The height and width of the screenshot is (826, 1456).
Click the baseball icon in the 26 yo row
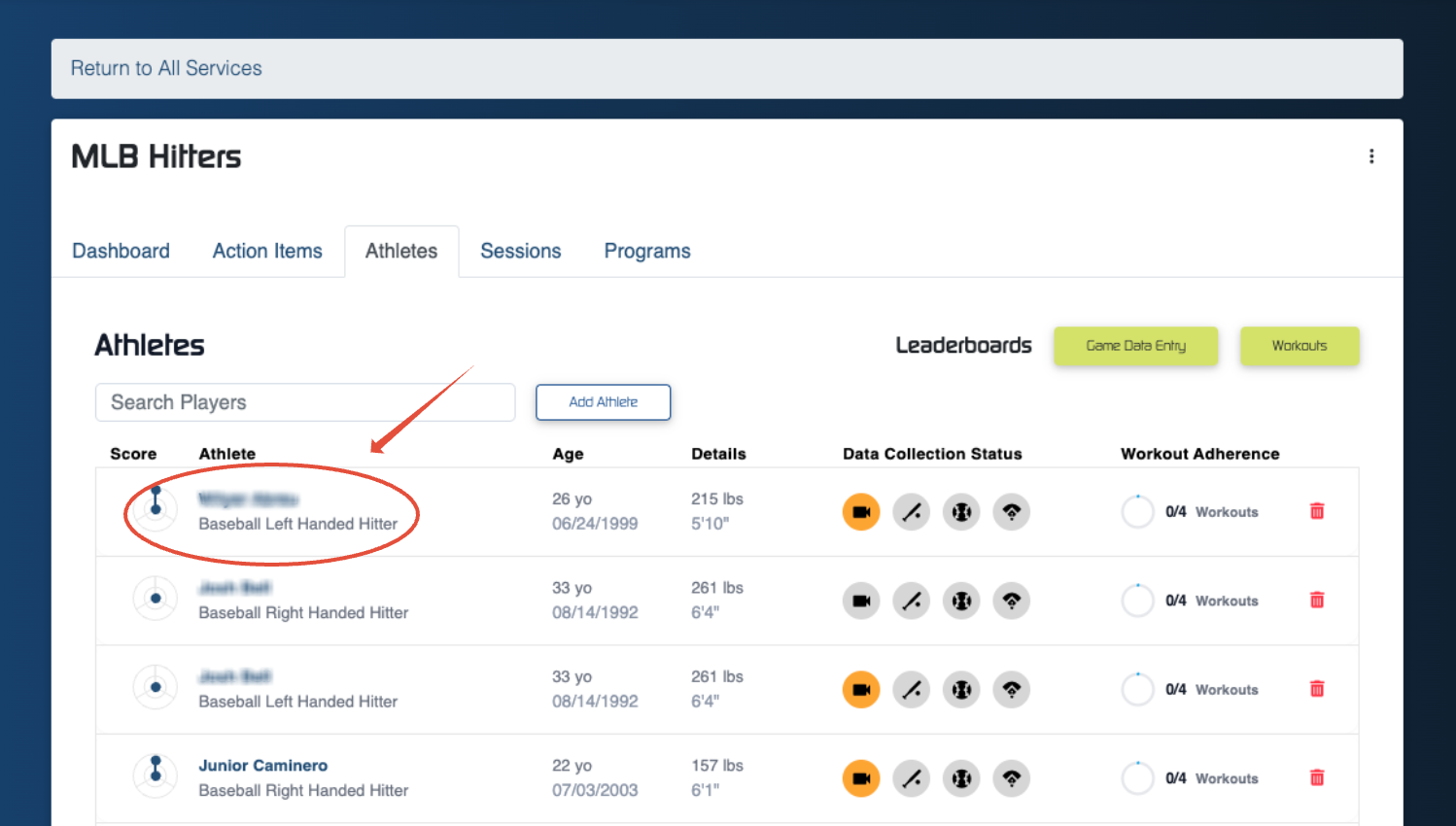coord(961,512)
